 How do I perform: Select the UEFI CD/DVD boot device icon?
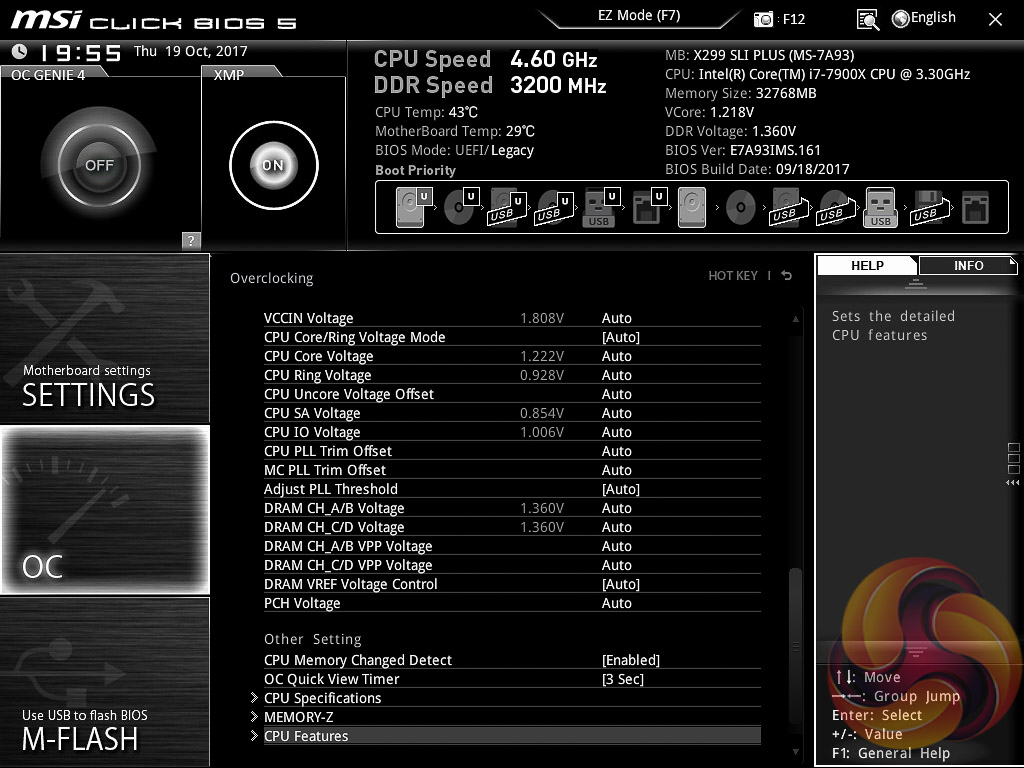461,207
